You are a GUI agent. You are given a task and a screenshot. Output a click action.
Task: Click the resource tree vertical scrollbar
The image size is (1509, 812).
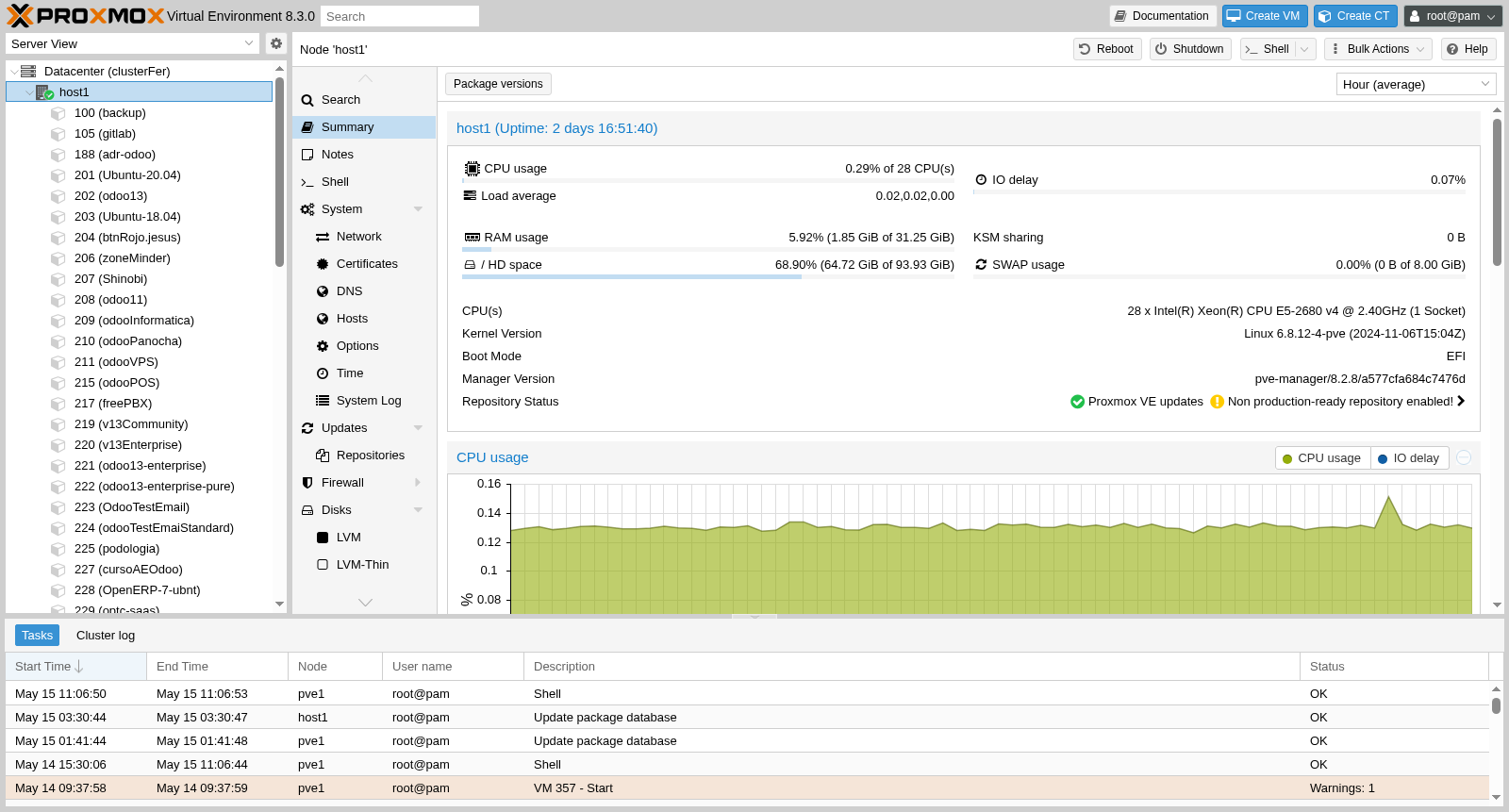click(x=279, y=173)
